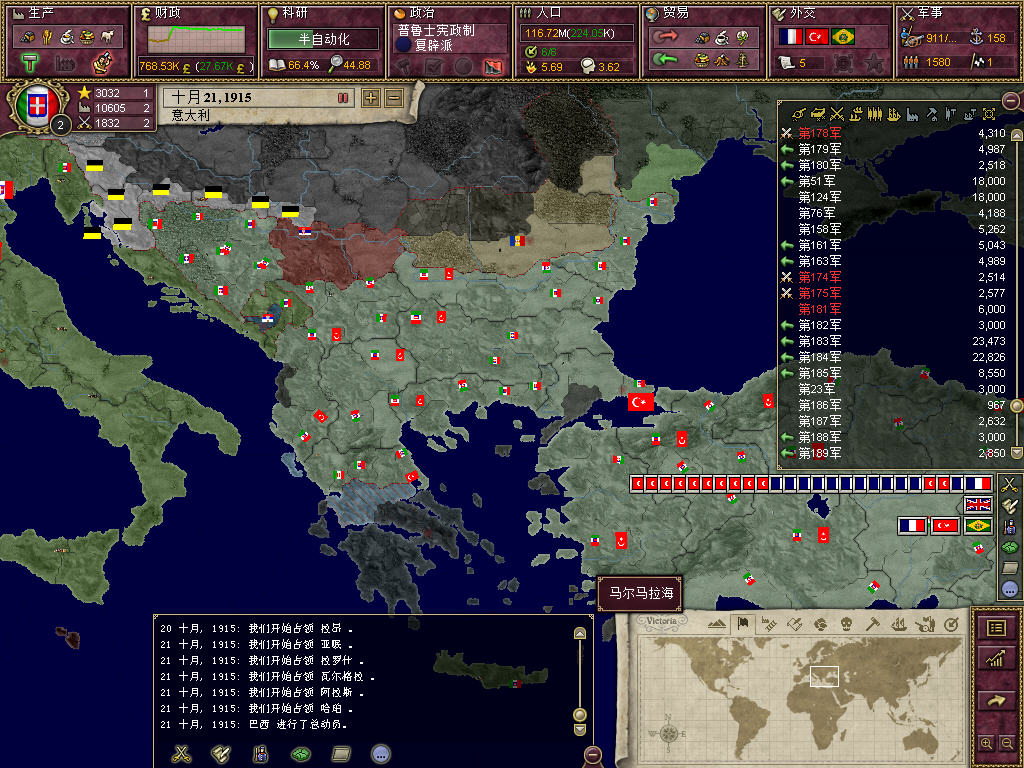Screen dimensions: 1024x768
Task: Click the red political event flag icon
Action: coord(494,66)
